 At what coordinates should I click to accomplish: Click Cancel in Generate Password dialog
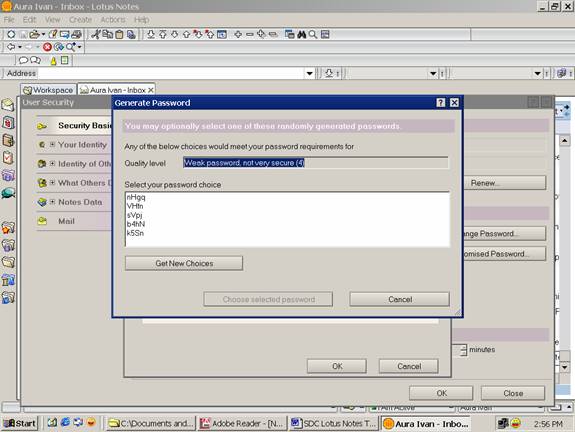400,299
